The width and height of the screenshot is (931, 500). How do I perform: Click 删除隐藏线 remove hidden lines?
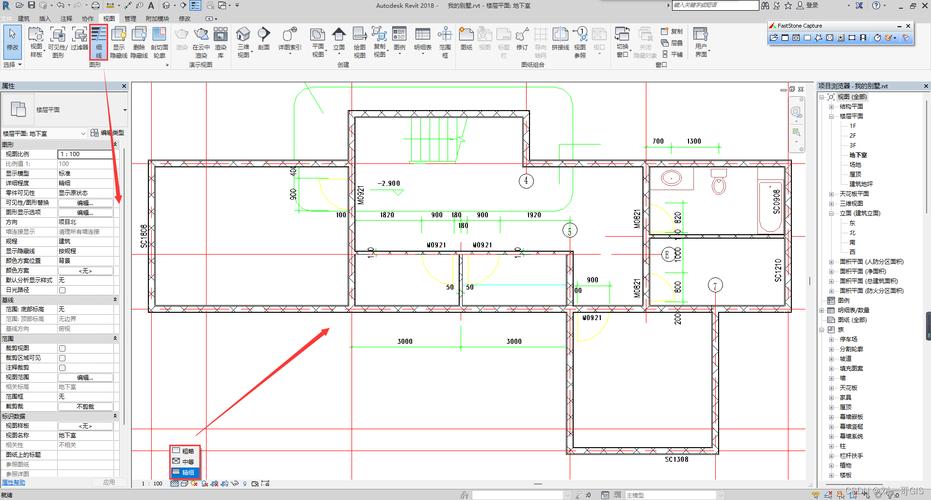click(x=139, y=42)
